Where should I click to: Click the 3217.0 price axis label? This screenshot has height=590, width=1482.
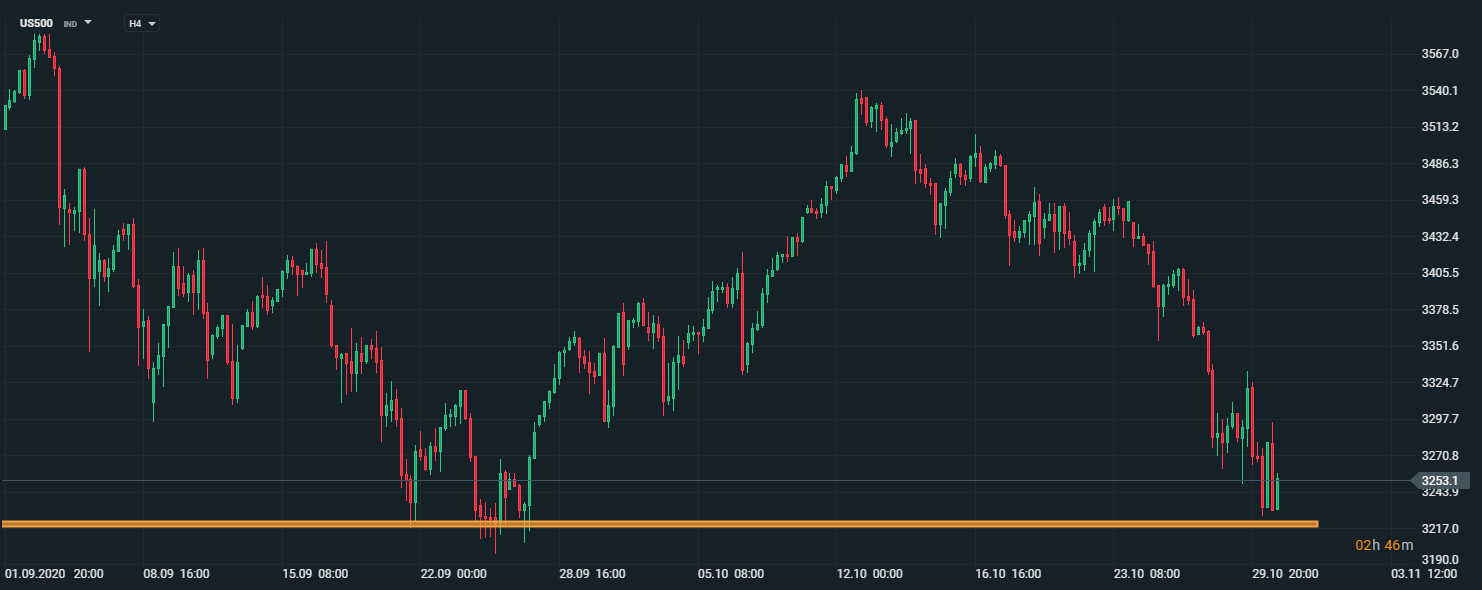point(1439,528)
